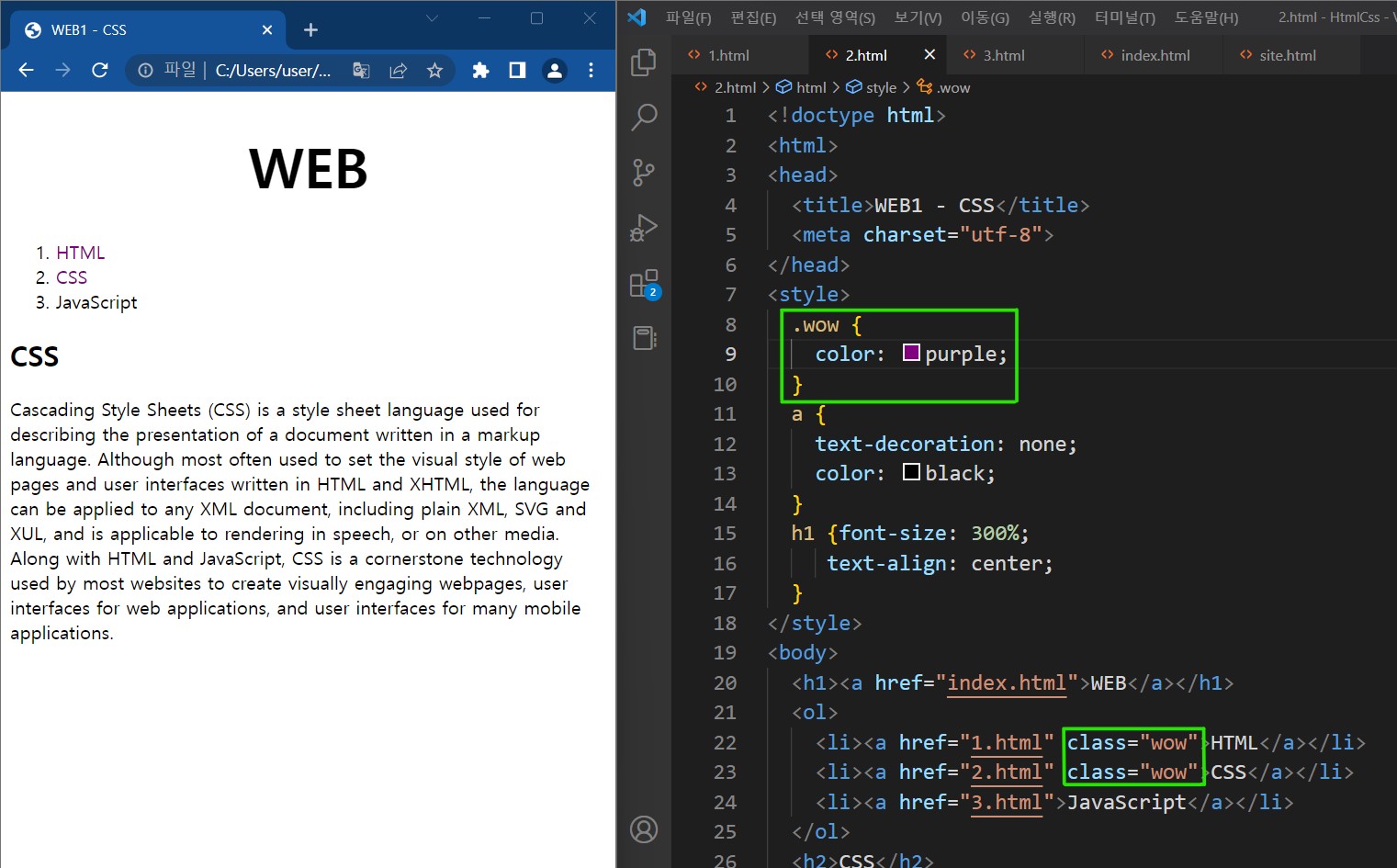The width and height of the screenshot is (1397, 868).
Task: Click the VS Code logo icon
Action: tap(637, 17)
